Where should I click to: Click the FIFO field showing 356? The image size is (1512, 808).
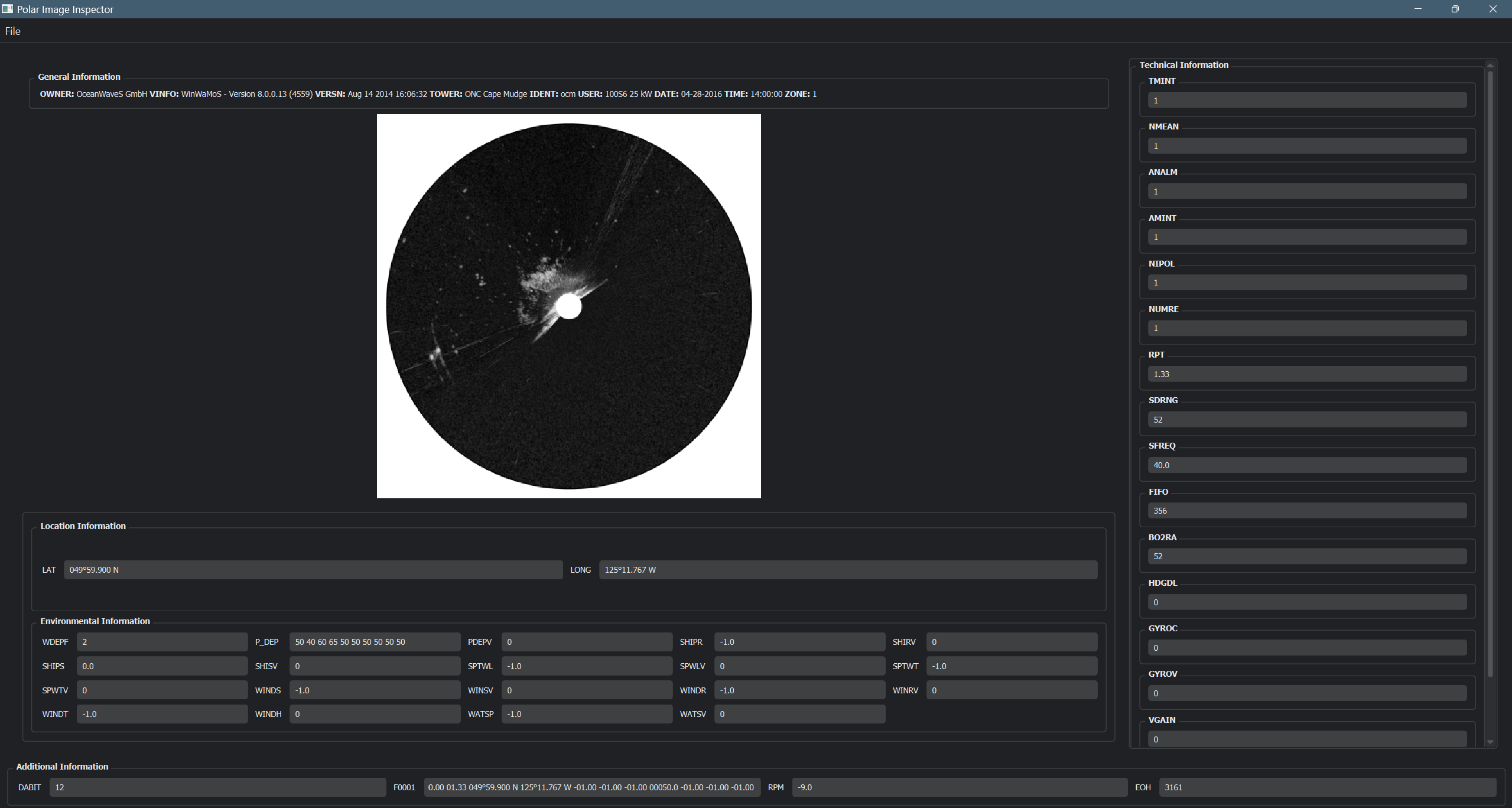tap(1306, 511)
